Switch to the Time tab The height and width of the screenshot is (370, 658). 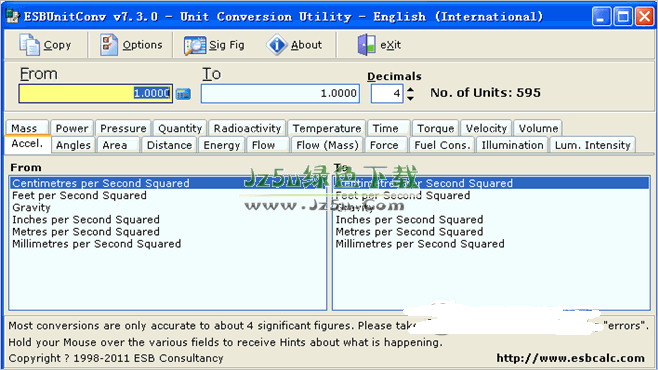[x=389, y=128]
